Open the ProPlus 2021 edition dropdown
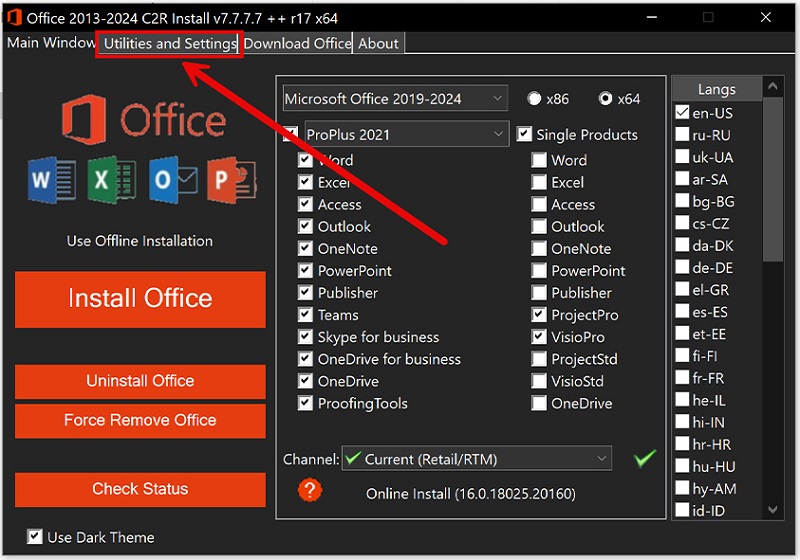 coord(407,134)
